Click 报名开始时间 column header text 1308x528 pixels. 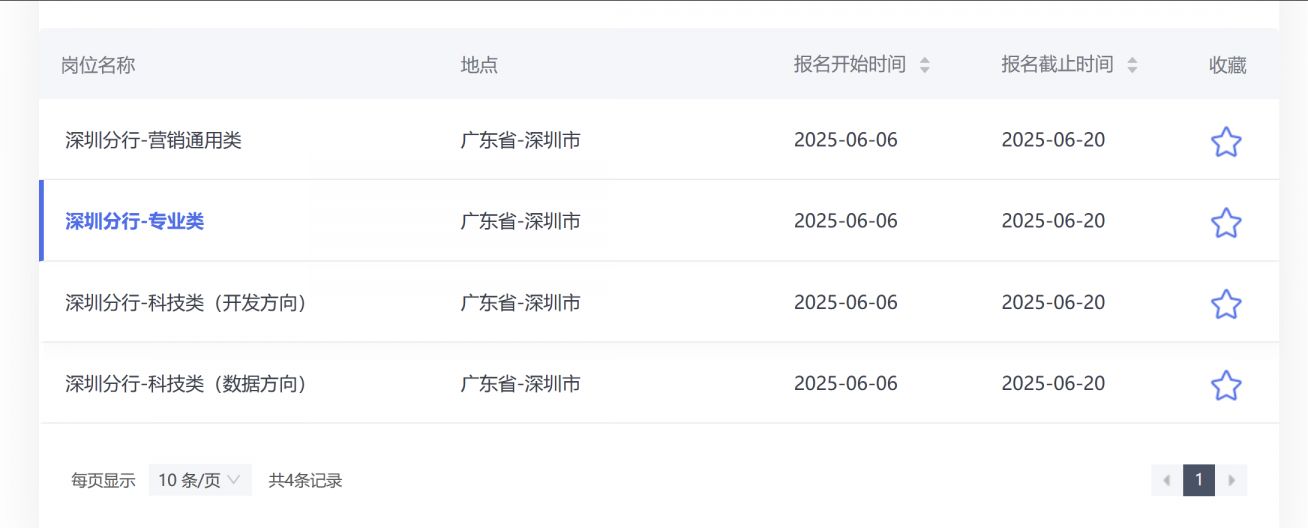(850, 65)
